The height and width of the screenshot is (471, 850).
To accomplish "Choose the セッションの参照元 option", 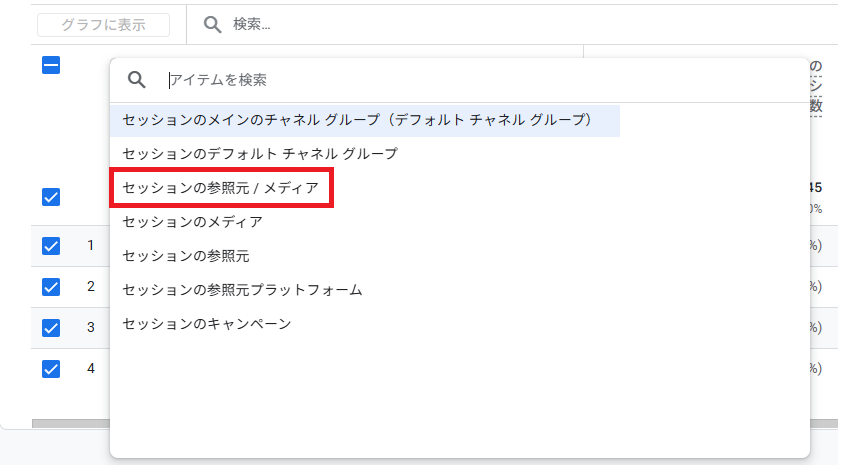I will pos(186,256).
